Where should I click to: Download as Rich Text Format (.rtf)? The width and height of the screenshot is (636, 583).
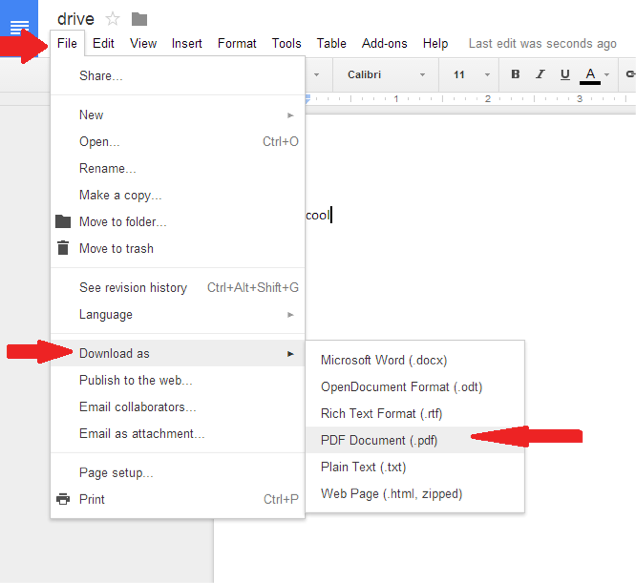(415, 414)
